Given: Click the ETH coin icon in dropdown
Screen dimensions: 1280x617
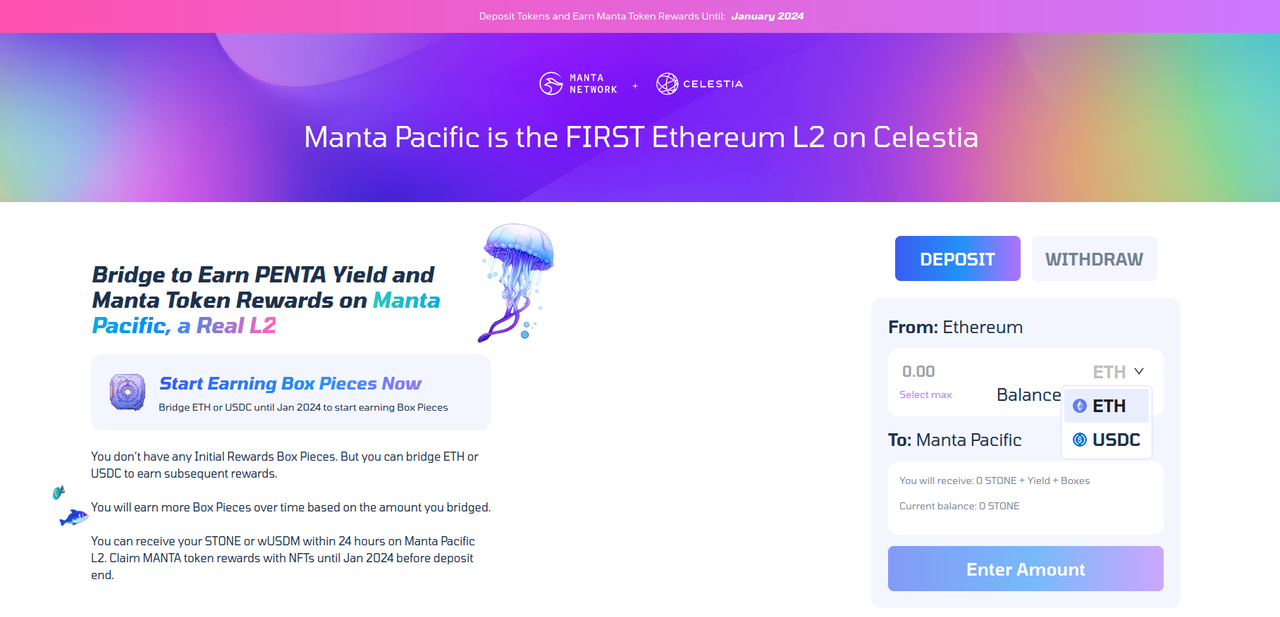Looking at the screenshot, I should 1079,406.
